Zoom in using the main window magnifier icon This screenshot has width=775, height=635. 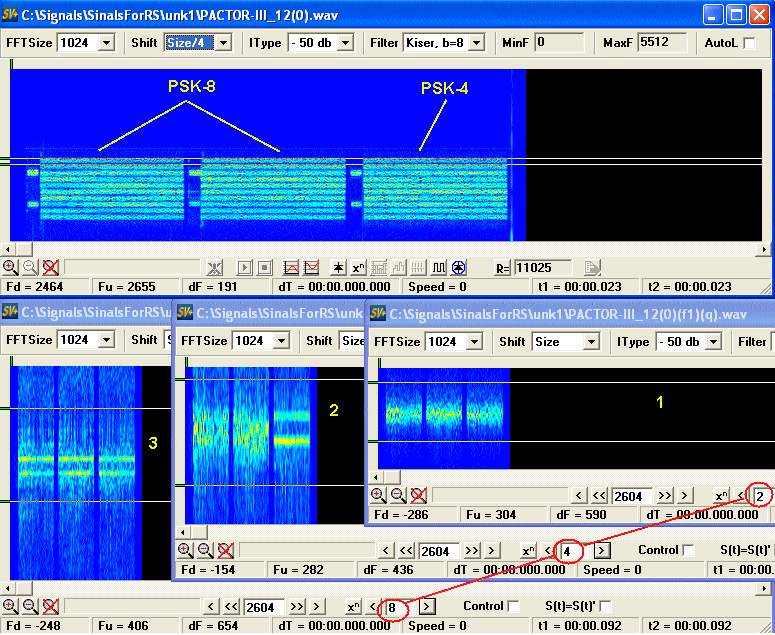pyautogui.click(x=10, y=267)
